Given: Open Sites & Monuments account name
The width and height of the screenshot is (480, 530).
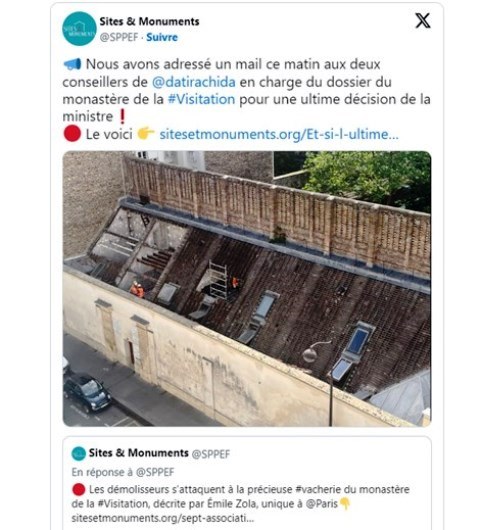Looking at the screenshot, I should [x=149, y=21].
